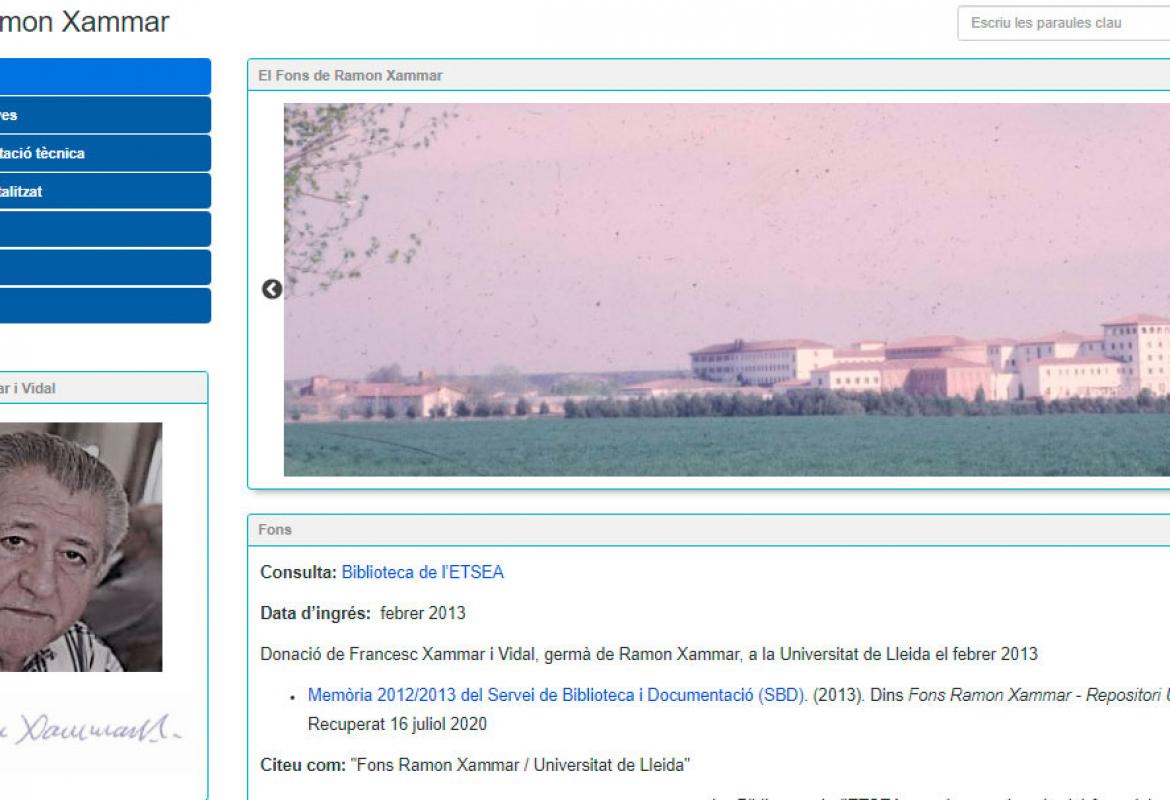The image size is (1170, 800).
Task: Open the 'Biblioteca de l'ETSEA' link
Action: pos(422,573)
